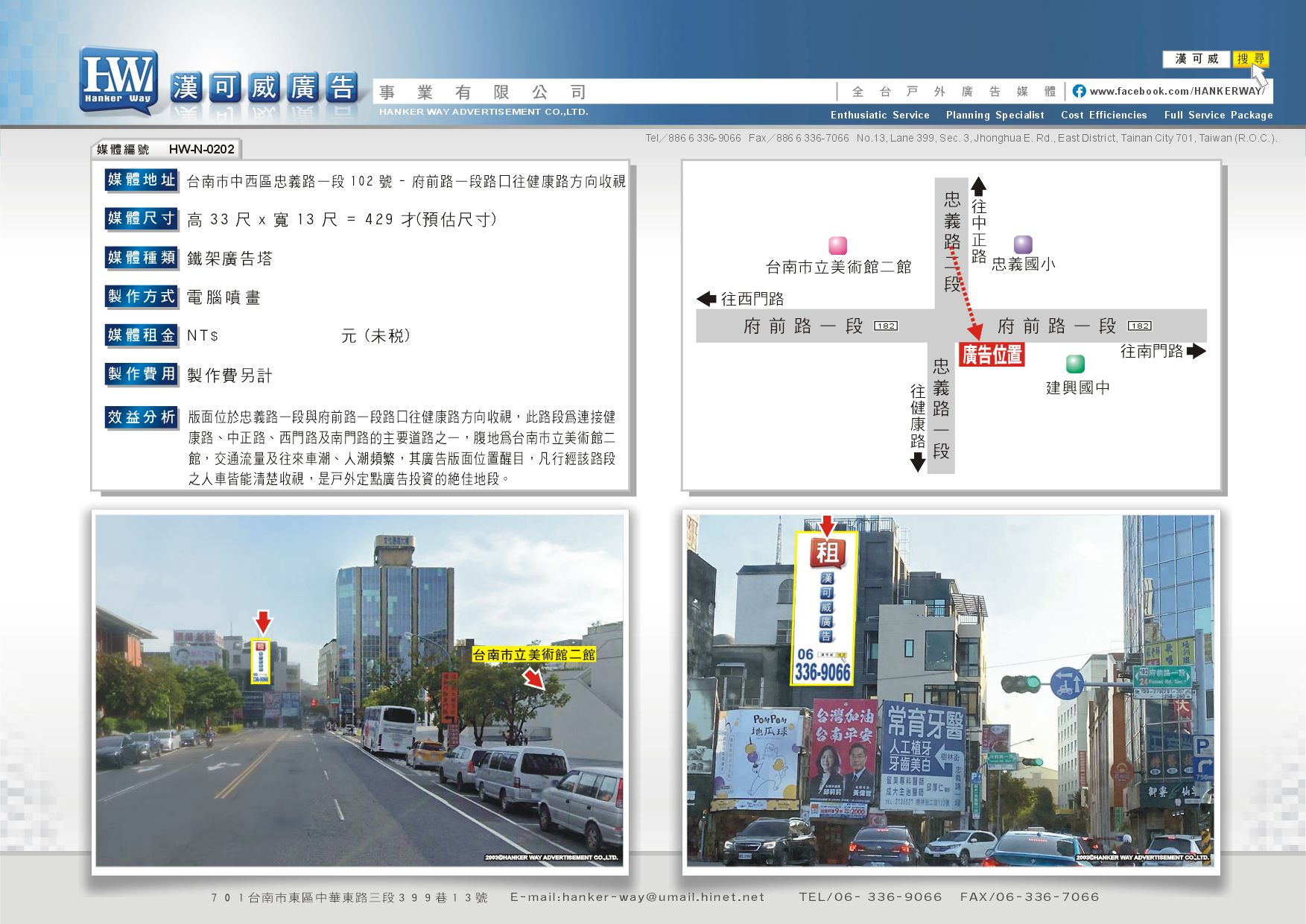Click the yellow 搜尋 search button
Viewport: 1306px width, 924px height.
1251,59
